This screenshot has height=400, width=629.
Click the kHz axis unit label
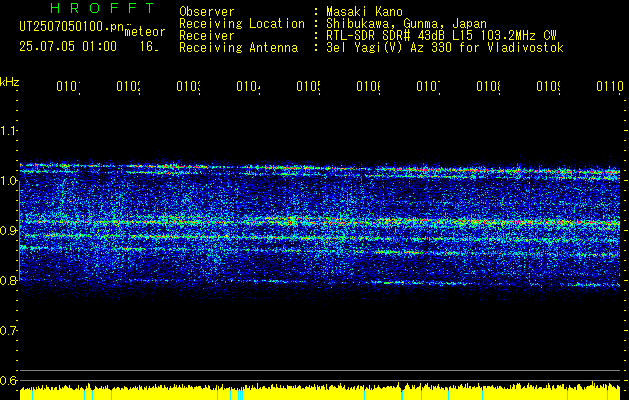9,82
